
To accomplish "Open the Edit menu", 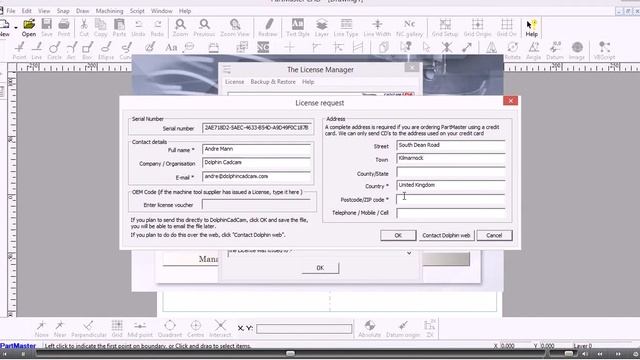I will coord(27,11).
